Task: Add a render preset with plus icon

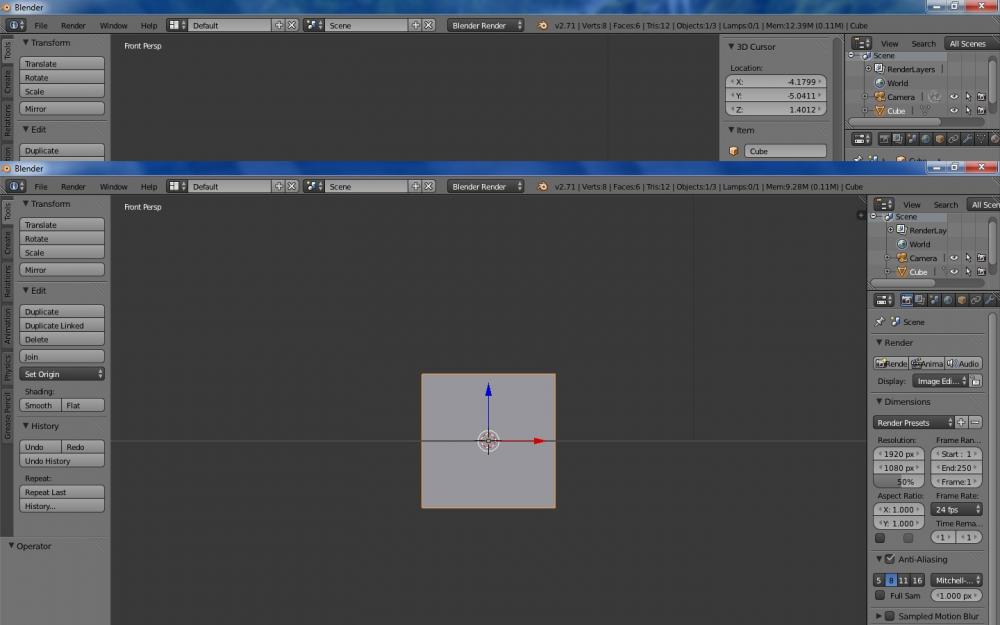Action: click(961, 422)
